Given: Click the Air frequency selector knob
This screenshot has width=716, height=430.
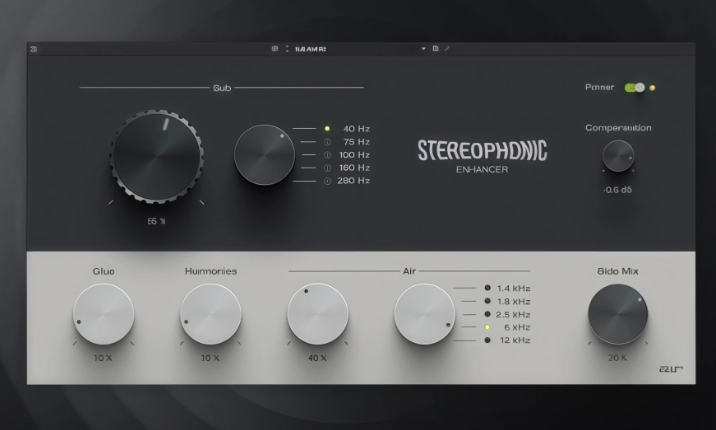Looking at the screenshot, I should (425, 314).
